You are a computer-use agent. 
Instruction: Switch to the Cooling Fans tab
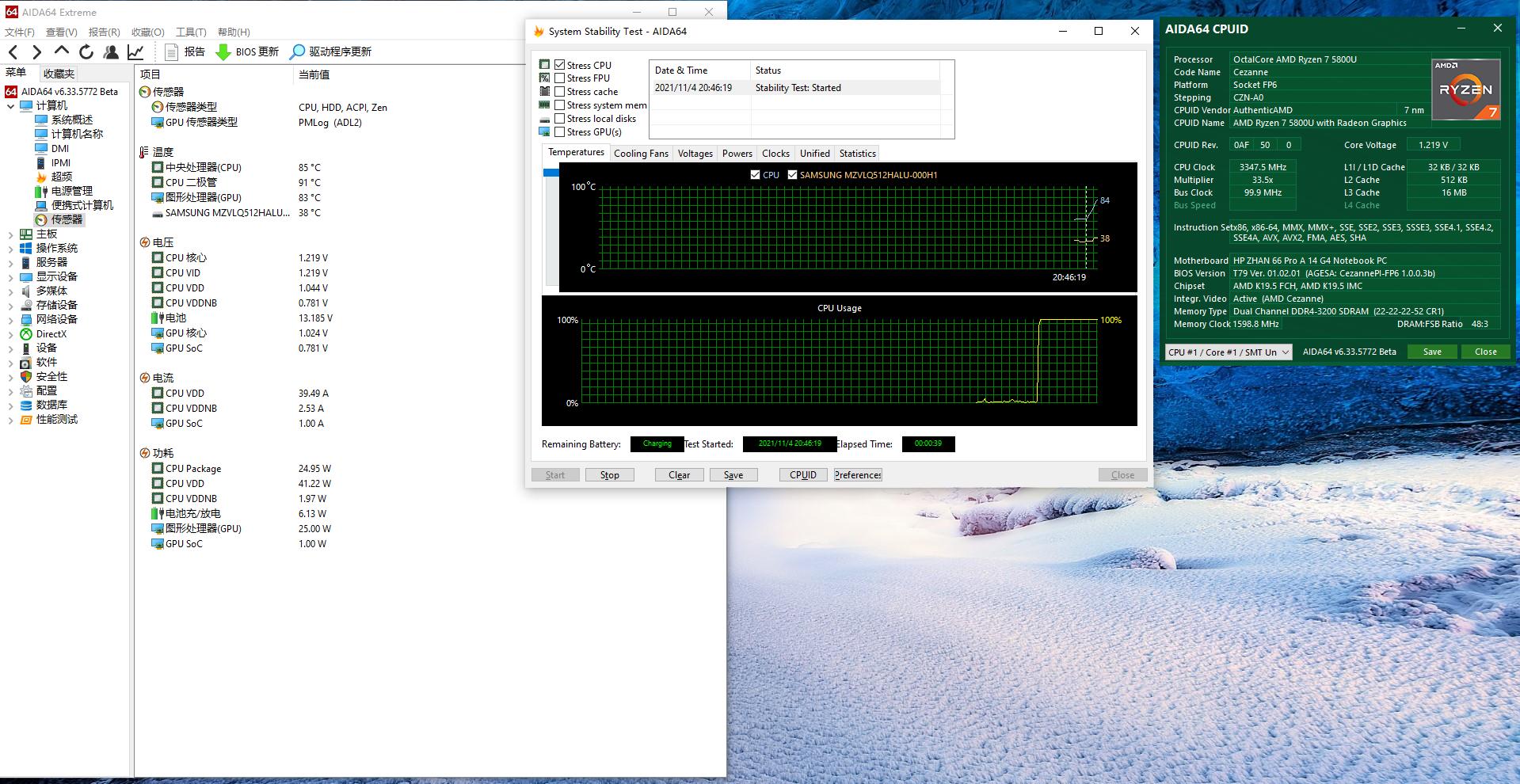click(641, 154)
